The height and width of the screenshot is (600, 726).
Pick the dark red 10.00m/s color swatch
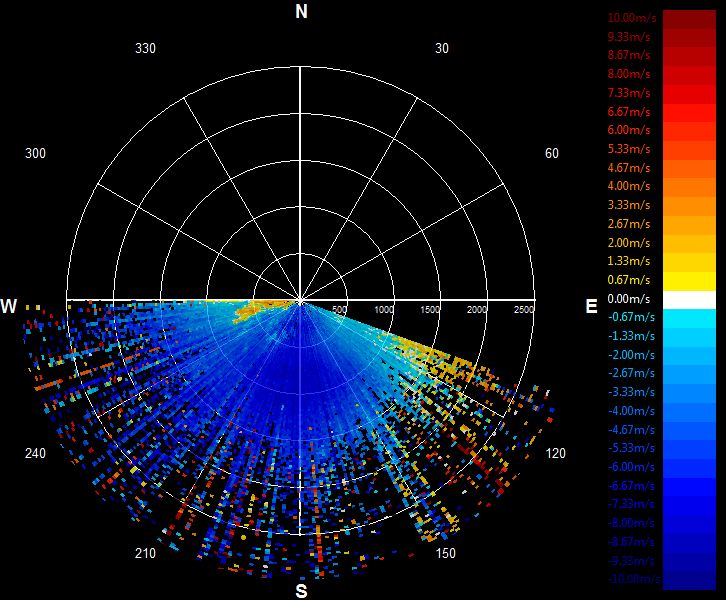pos(689,19)
